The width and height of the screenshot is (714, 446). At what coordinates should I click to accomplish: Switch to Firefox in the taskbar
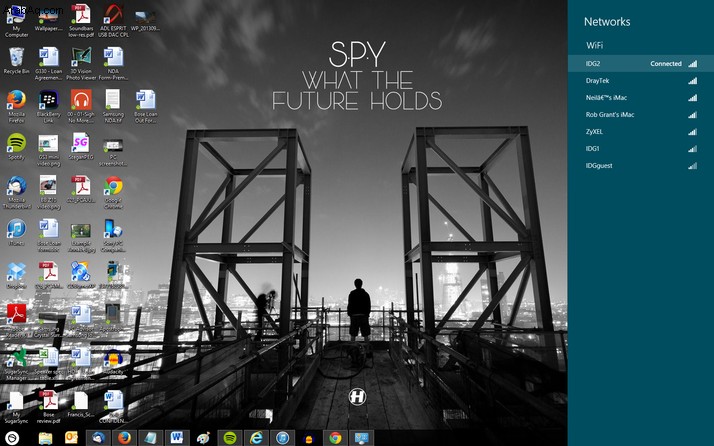coord(124,438)
